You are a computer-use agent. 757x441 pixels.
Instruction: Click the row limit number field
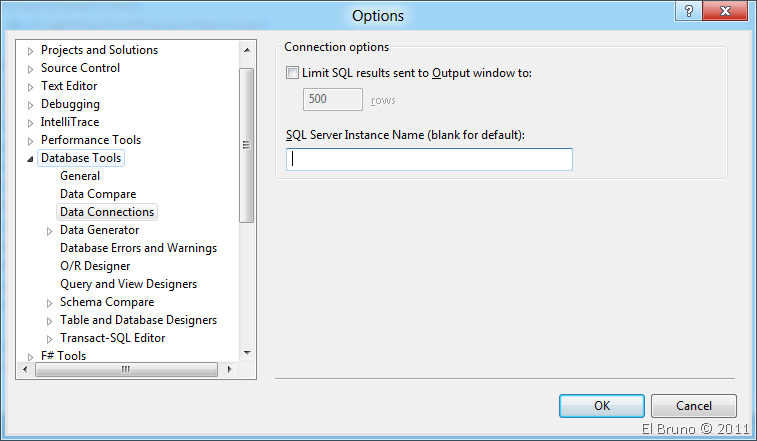point(332,99)
